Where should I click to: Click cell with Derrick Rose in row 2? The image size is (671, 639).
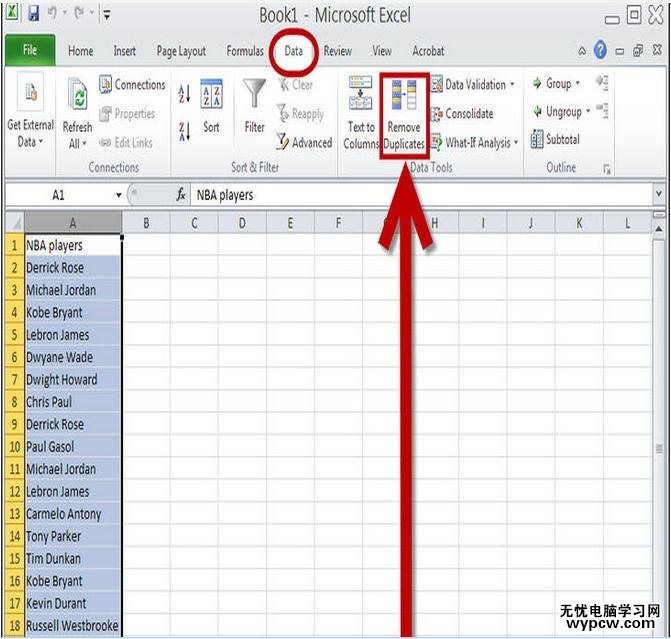pos(73,268)
